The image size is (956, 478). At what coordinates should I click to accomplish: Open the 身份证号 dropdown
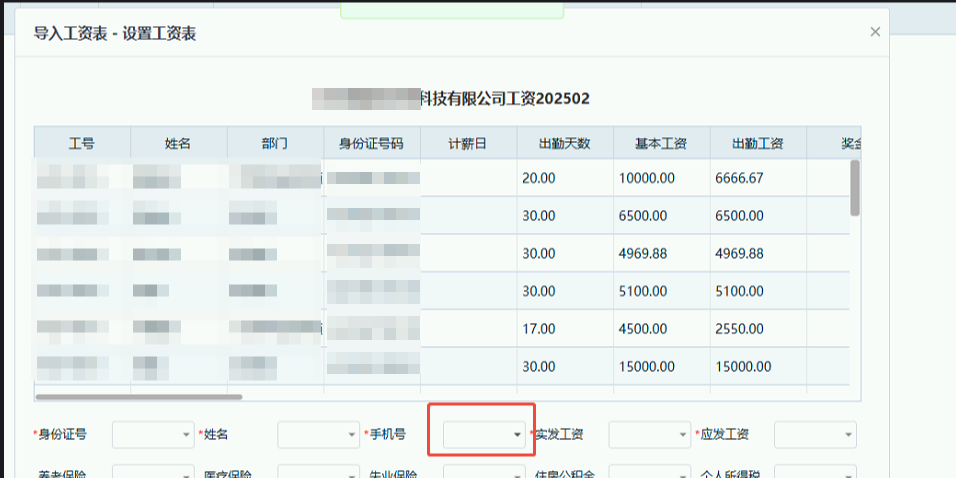tap(153, 434)
